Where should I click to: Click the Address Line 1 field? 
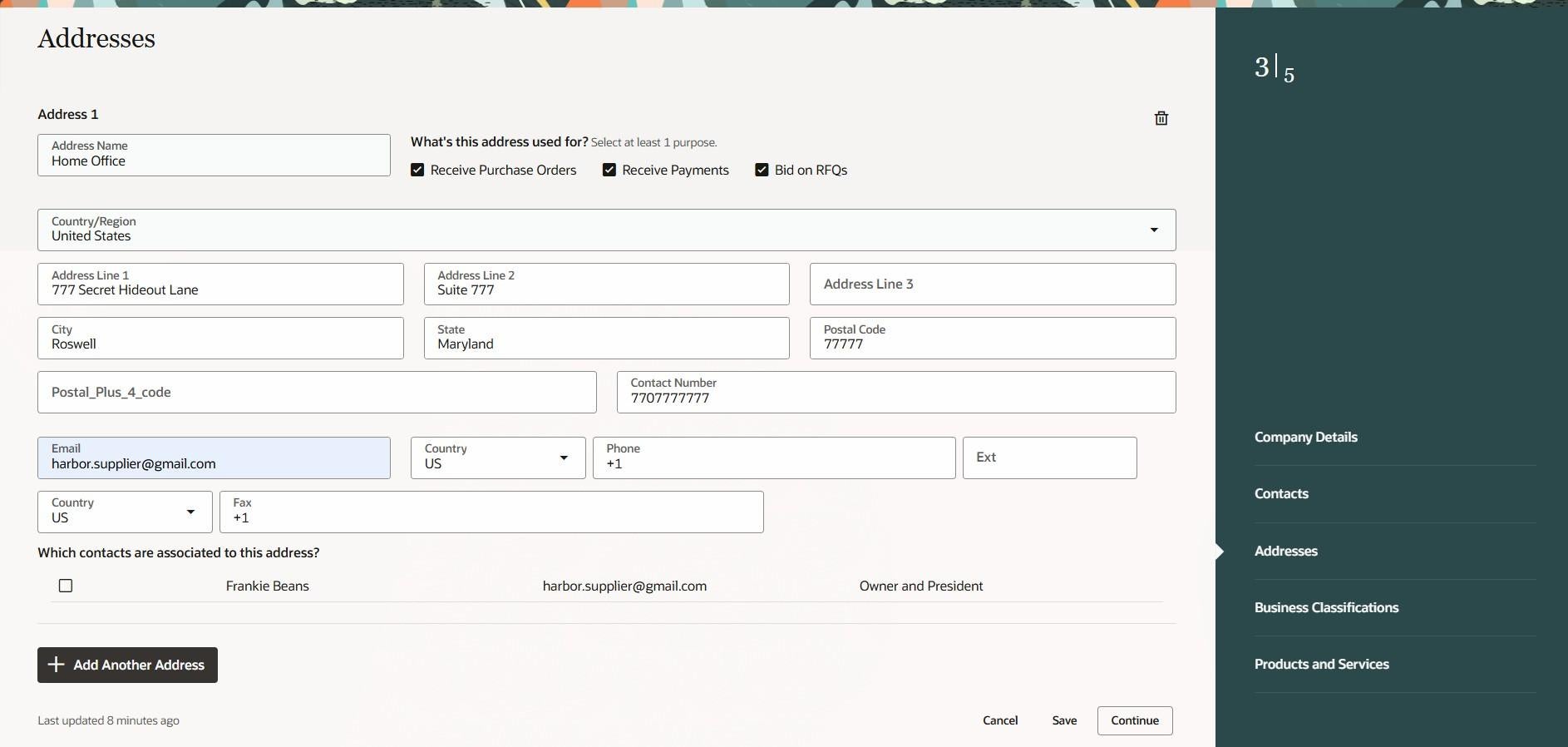[x=220, y=284]
